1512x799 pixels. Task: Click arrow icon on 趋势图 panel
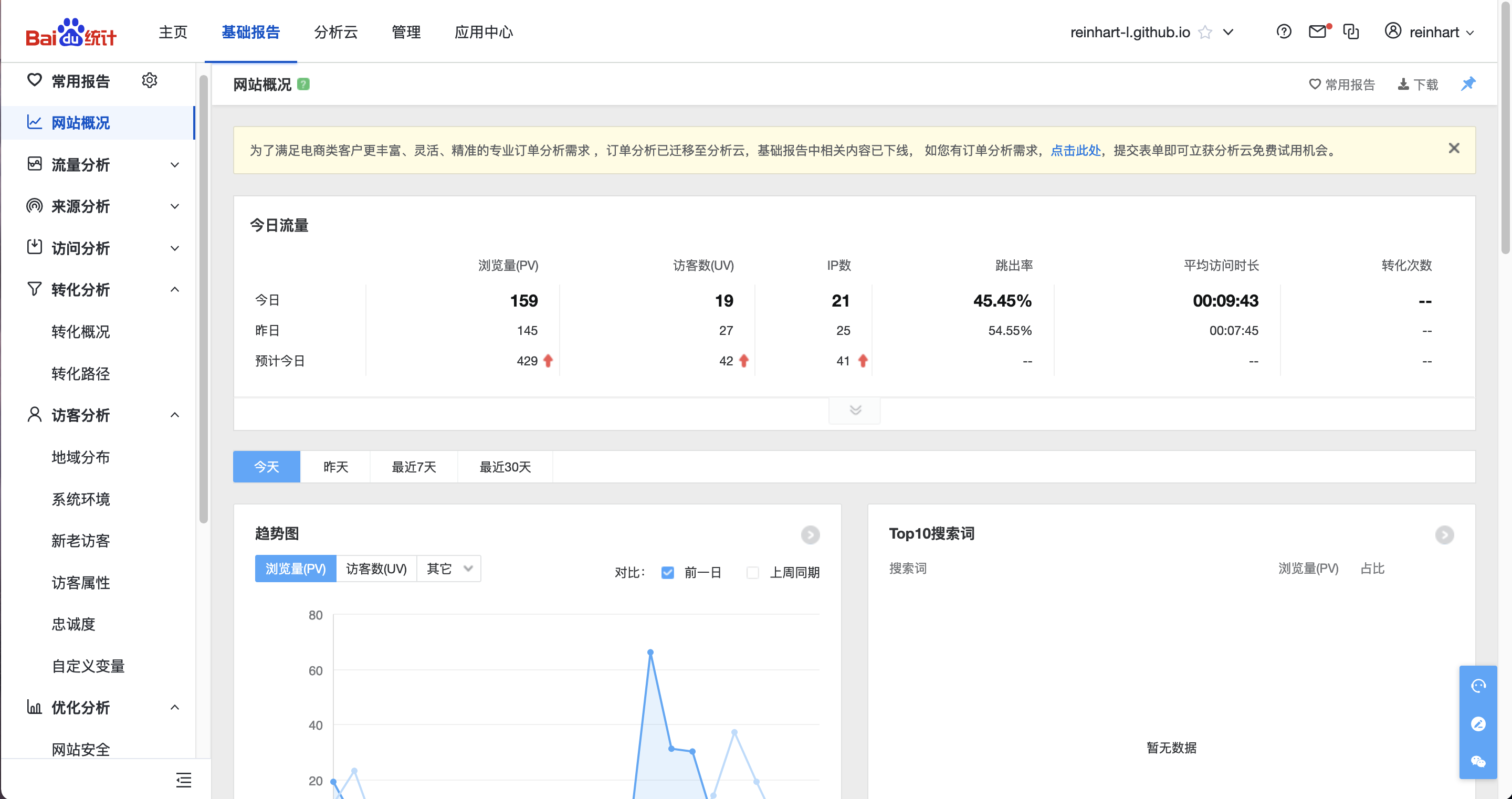pos(810,534)
